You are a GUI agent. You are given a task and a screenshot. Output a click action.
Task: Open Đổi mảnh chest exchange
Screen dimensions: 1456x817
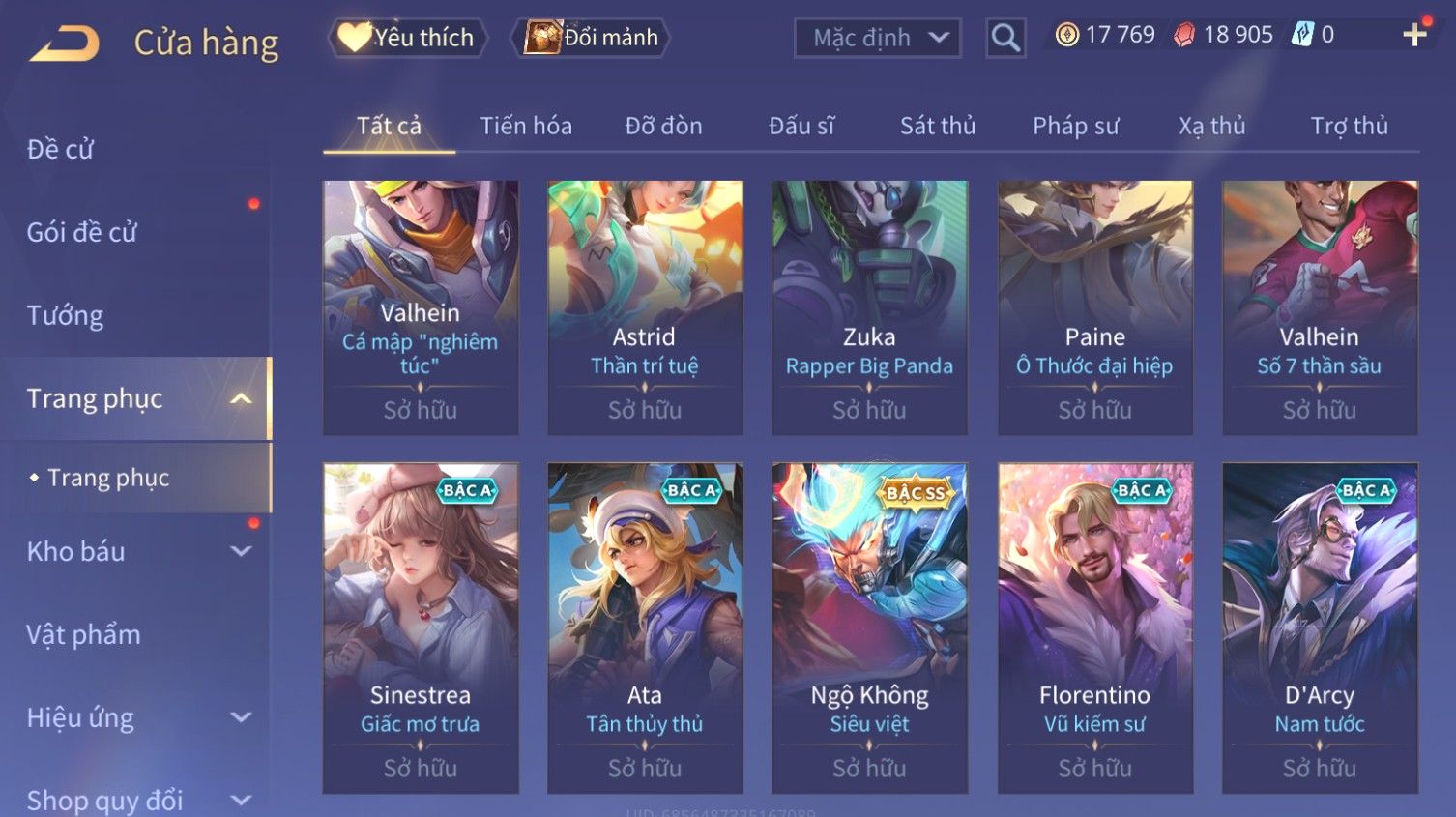pyautogui.click(x=591, y=38)
